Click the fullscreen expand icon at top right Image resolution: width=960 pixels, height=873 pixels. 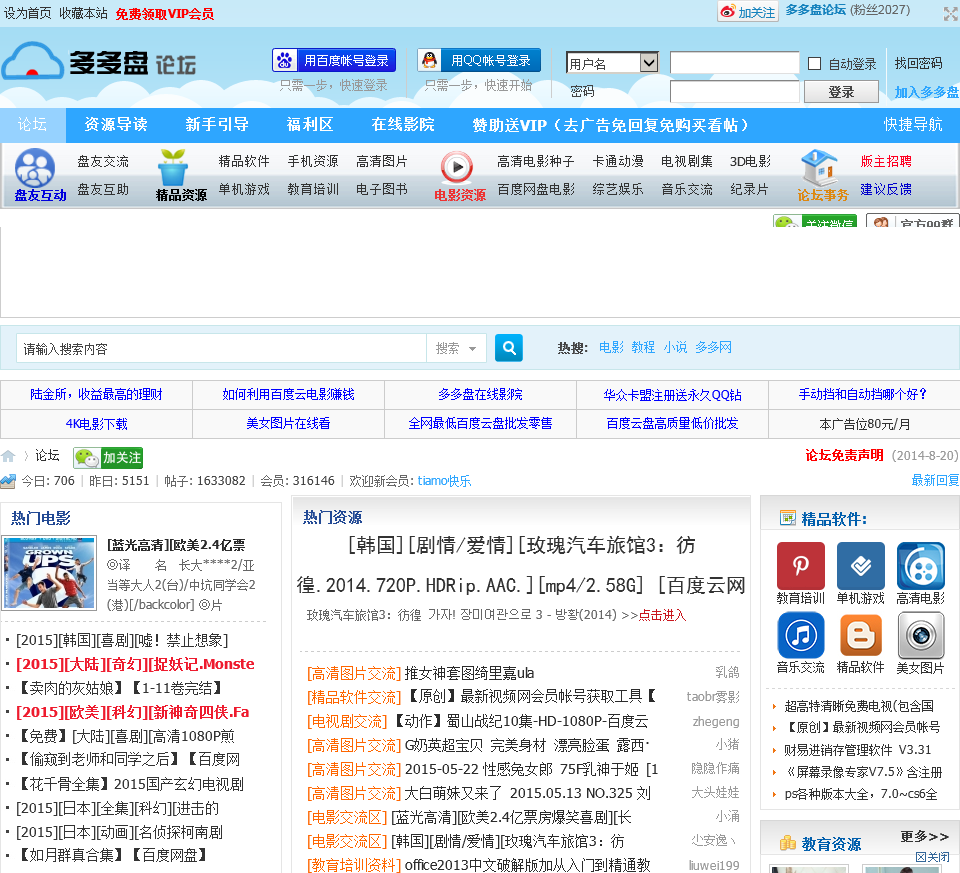pos(951,13)
